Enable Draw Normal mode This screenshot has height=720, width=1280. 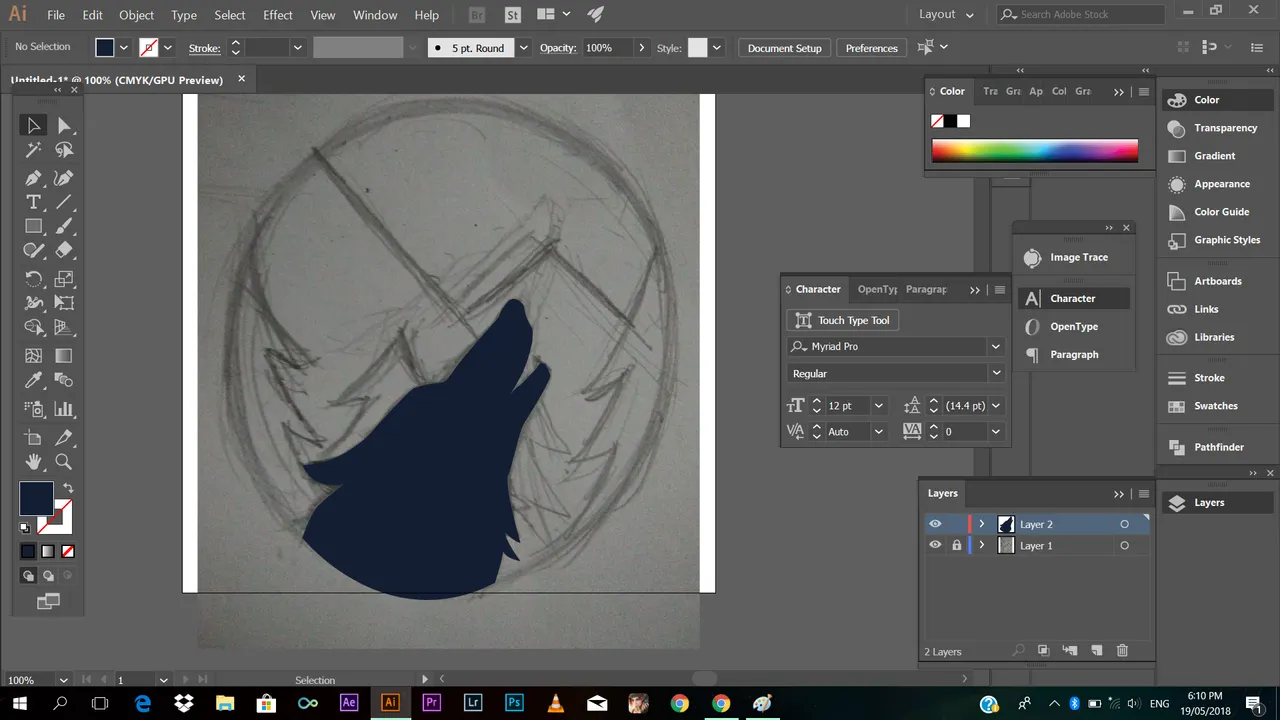click(x=28, y=576)
